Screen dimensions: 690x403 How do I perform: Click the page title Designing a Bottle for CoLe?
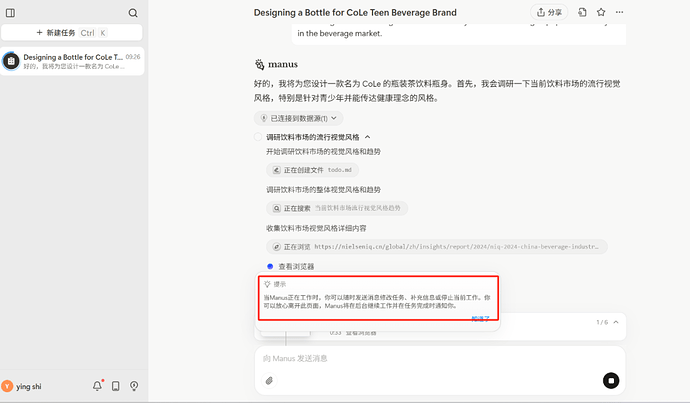point(355,13)
